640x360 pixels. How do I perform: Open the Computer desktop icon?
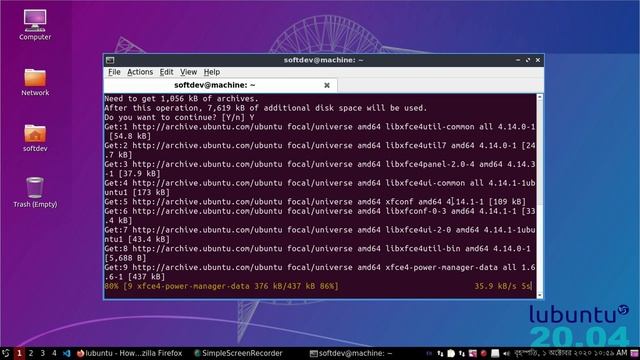click(35, 25)
